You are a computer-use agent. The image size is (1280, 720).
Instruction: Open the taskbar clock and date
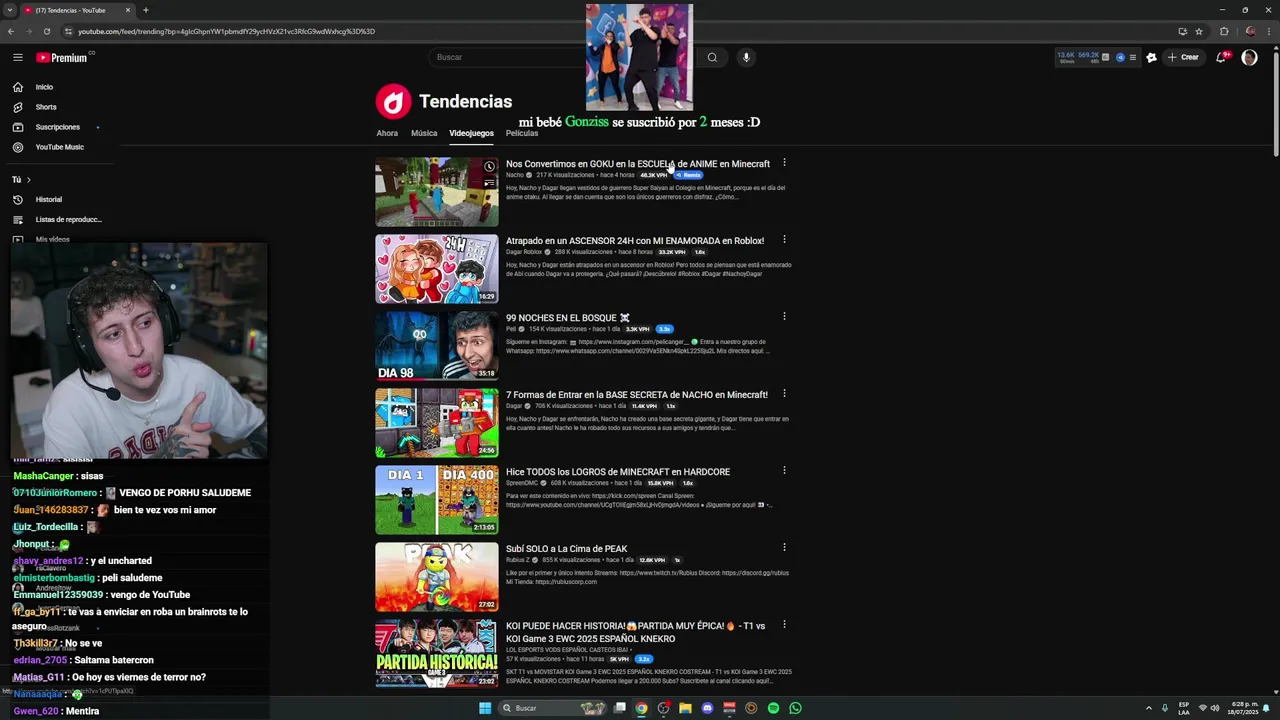point(1244,708)
